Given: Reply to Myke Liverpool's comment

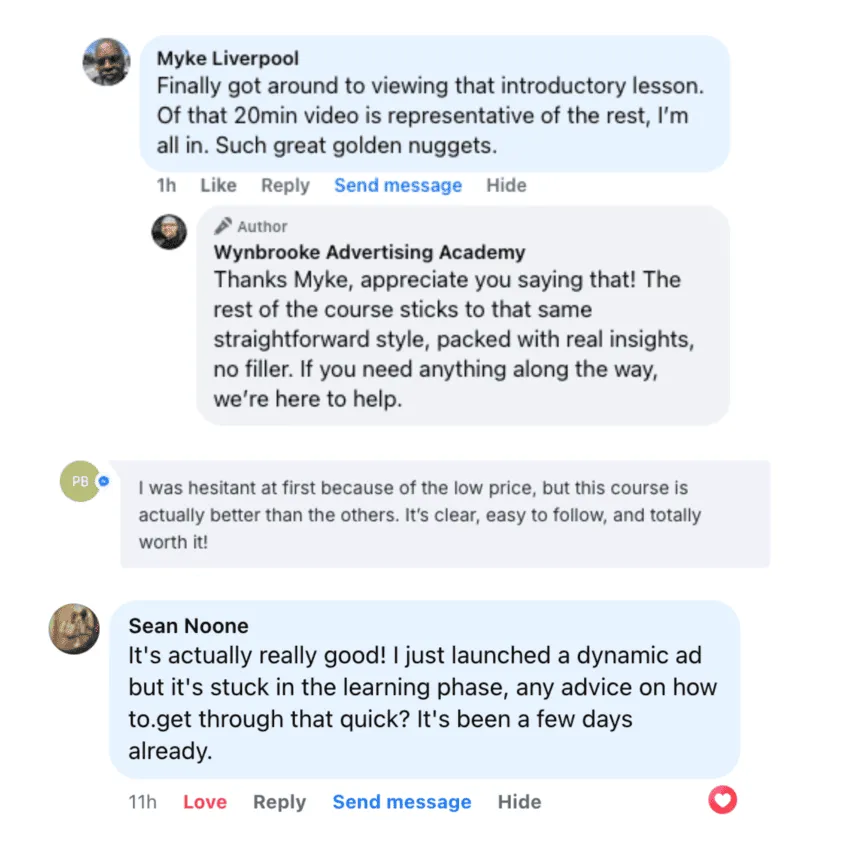Looking at the screenshot, I should [285, 185].
